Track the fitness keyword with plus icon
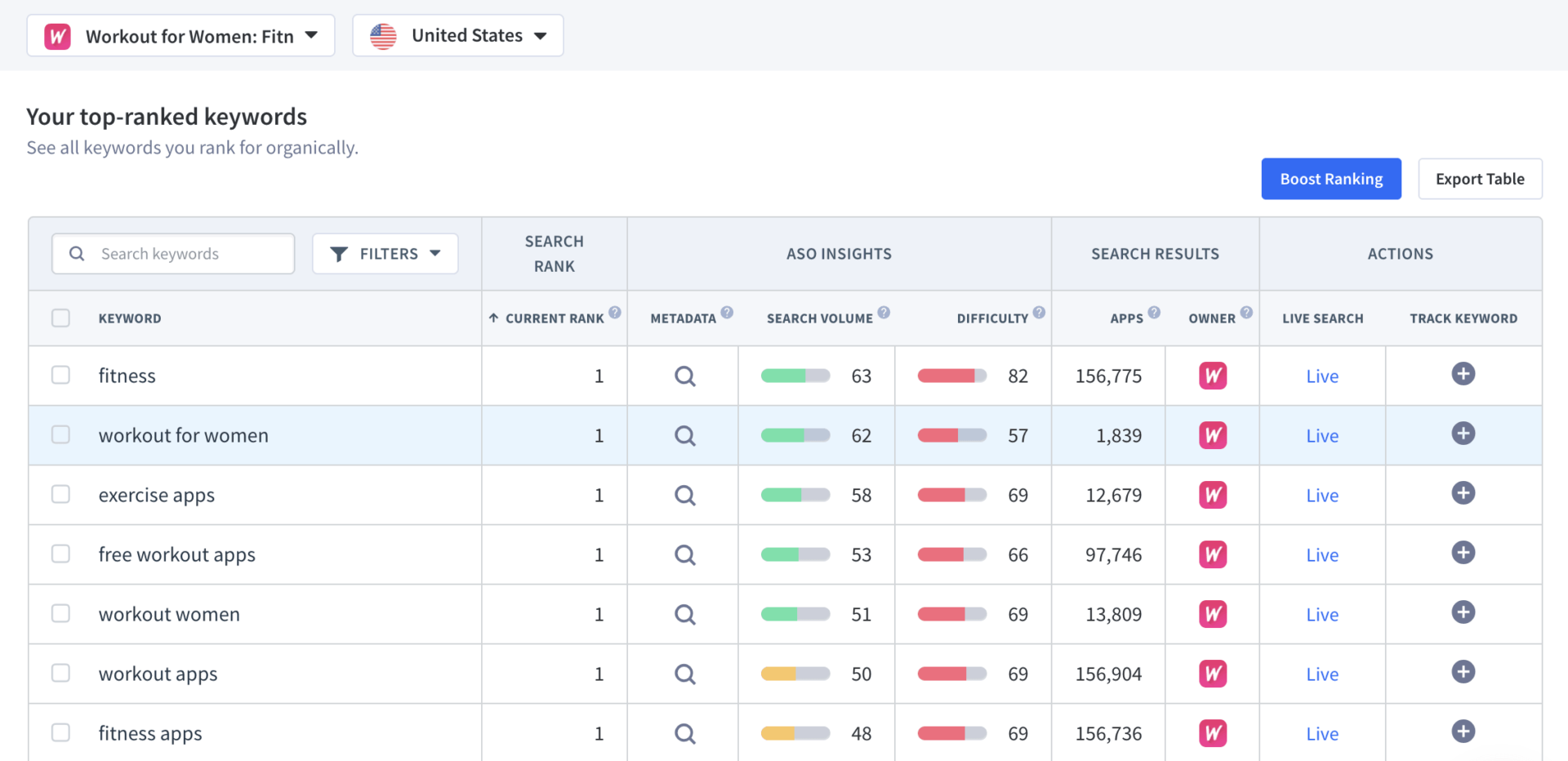Image resolution: width=1568 pixels, height=761 pixels. (x=1463, y=374)
